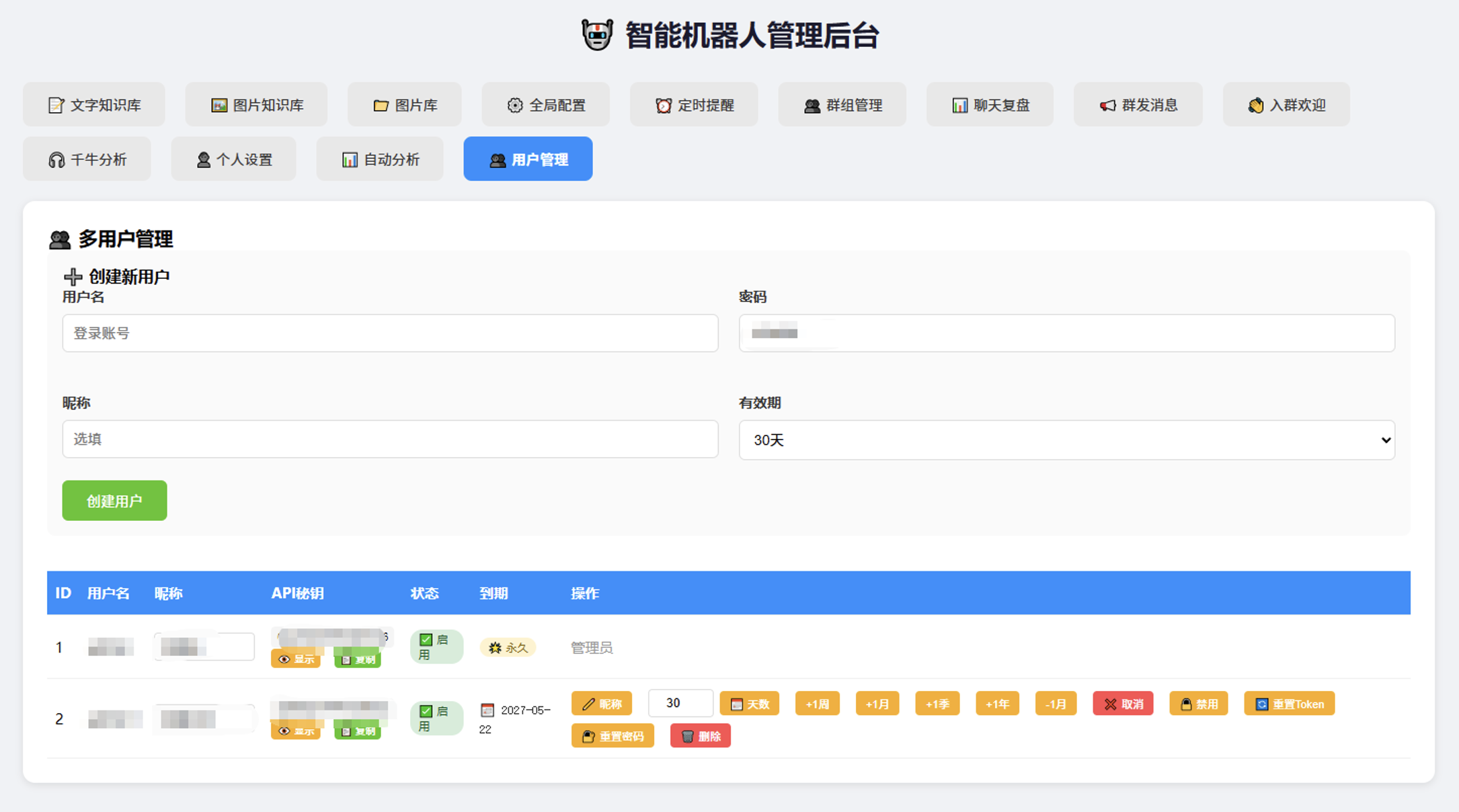Viewport: 1459px width, 812px height.
Task: Click the green 创建用户 button
Action: pyautogui.click(x=114, y=501)
